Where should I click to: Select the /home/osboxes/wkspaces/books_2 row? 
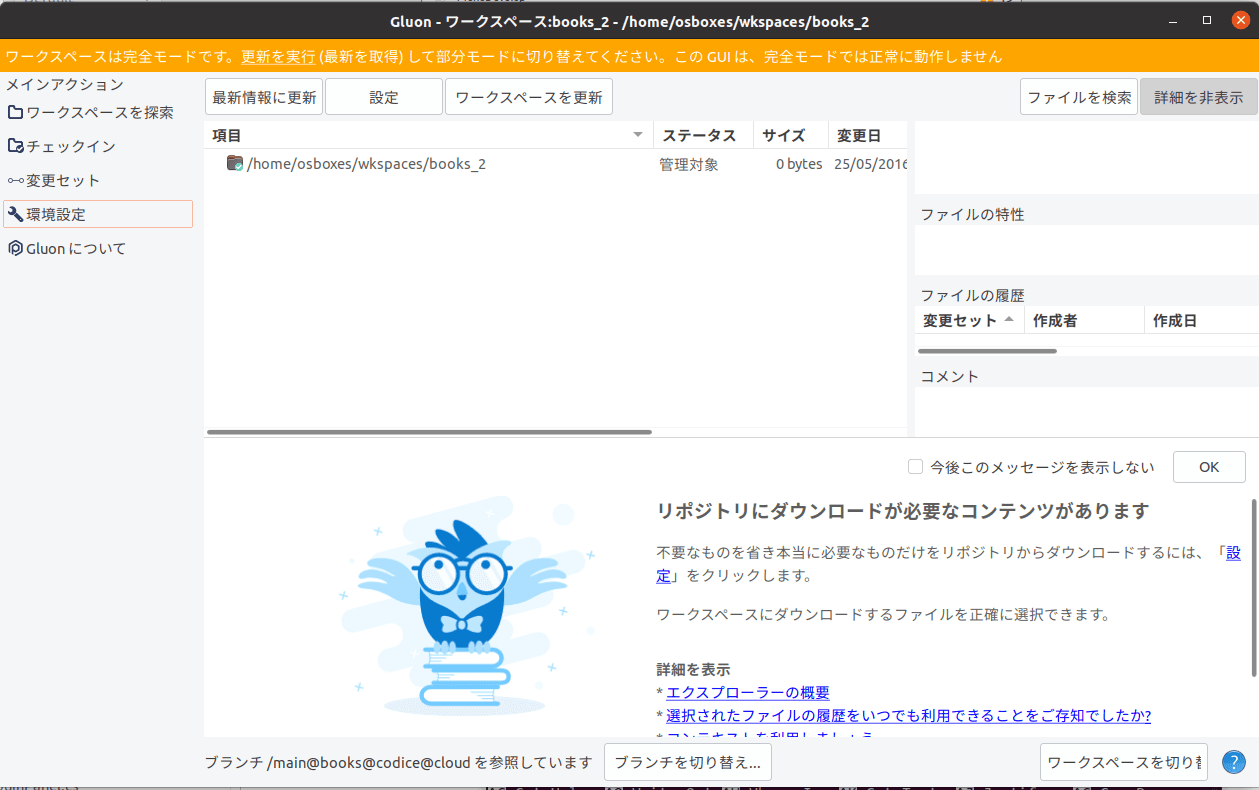[x=556, y=164]
